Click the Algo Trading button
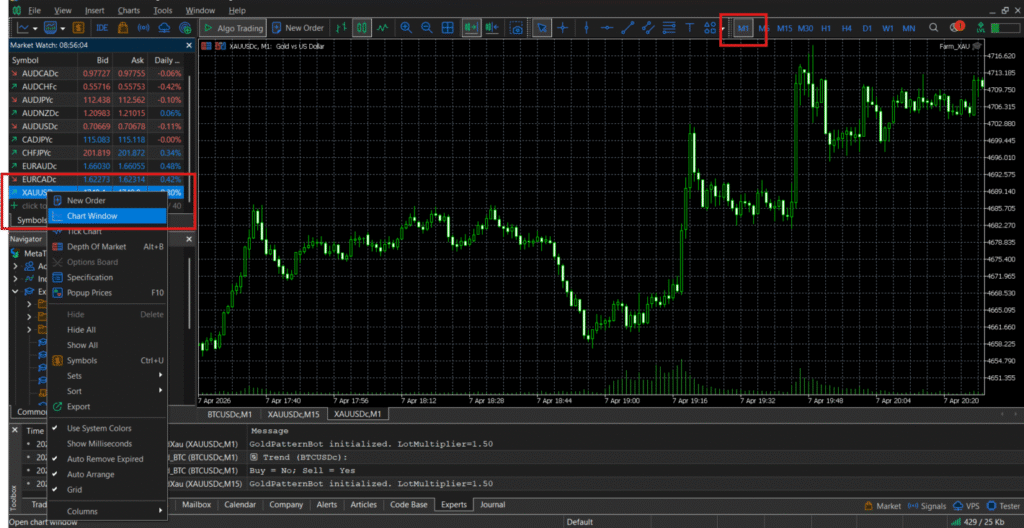This screenshot has height=528, width=1024. (232, 28)
